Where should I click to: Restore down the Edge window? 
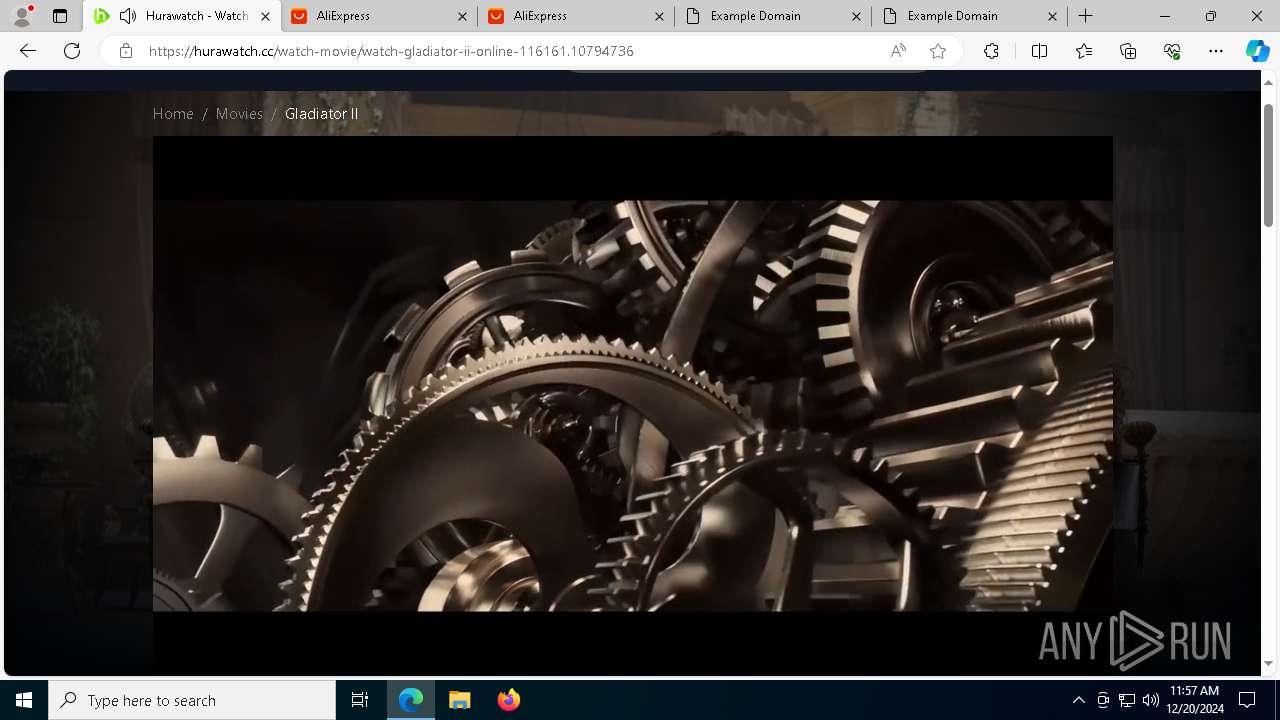1211,16
